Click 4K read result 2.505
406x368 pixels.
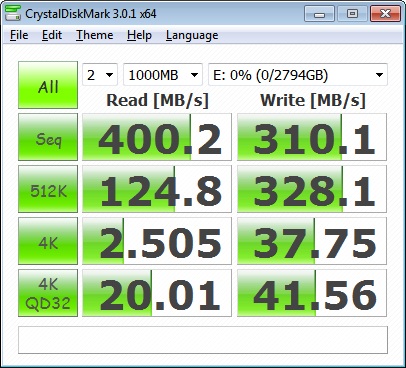tap(157, 241)
